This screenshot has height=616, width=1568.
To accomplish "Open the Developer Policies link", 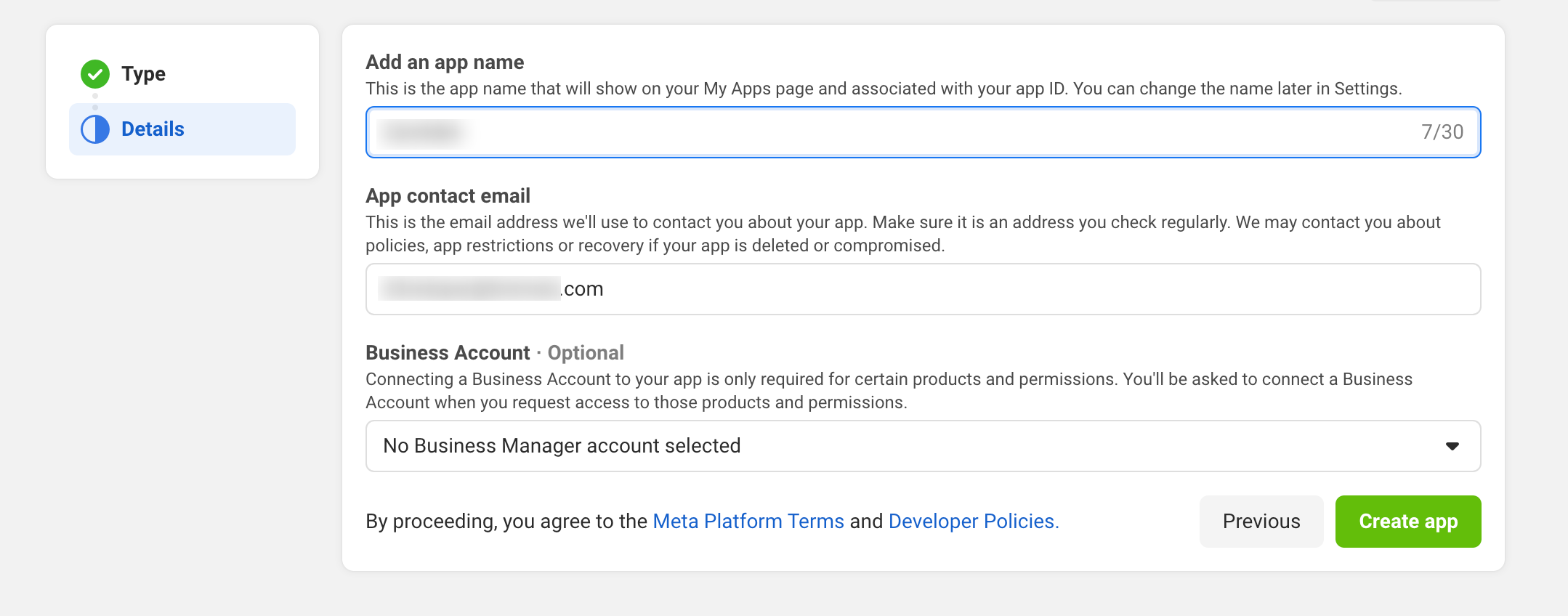I will tap(973, 522).
